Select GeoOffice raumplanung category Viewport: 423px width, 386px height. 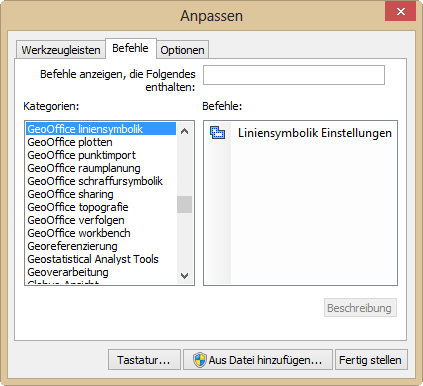click(x=101, y=168)
